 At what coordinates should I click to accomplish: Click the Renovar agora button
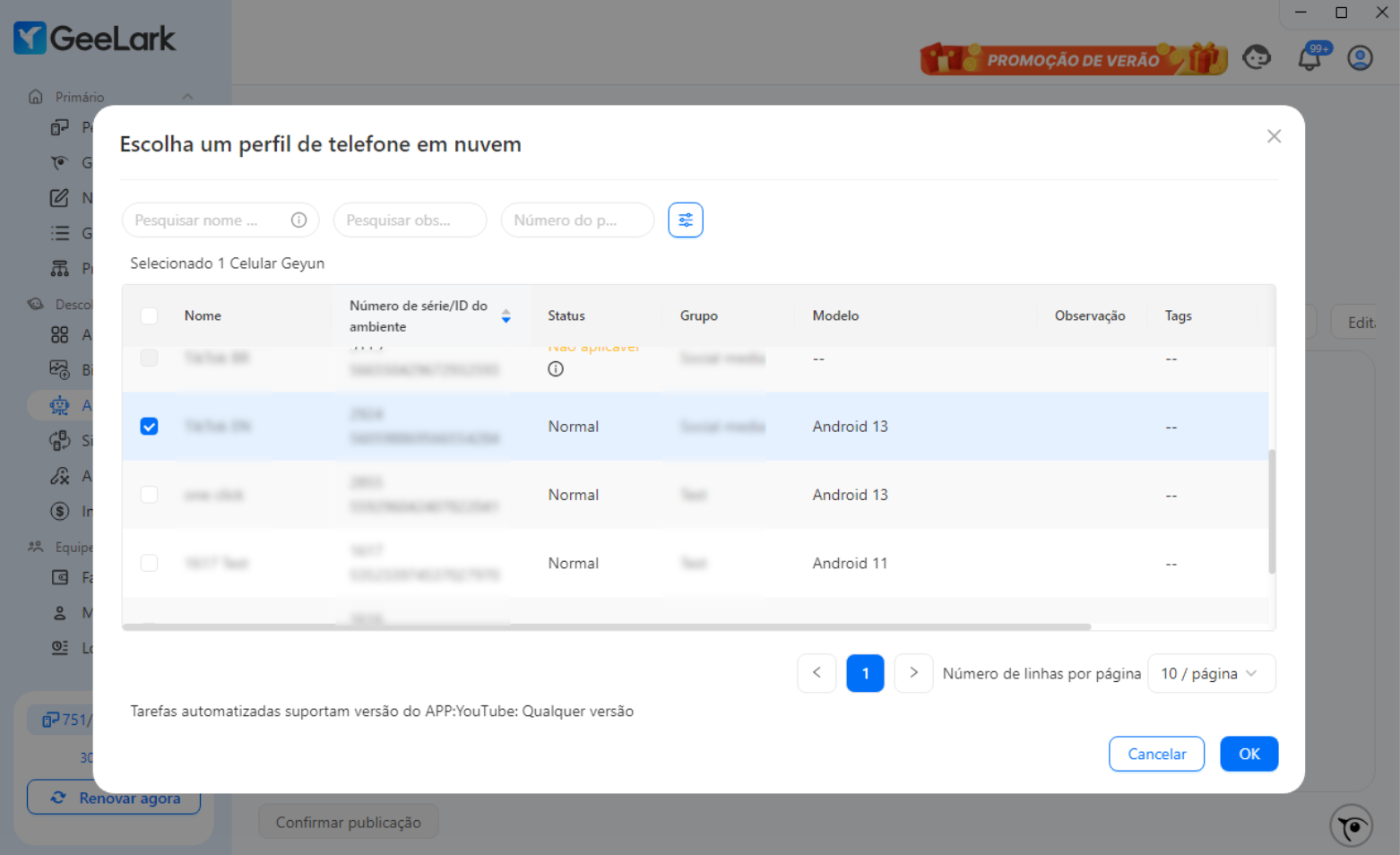tap(114, 798)
